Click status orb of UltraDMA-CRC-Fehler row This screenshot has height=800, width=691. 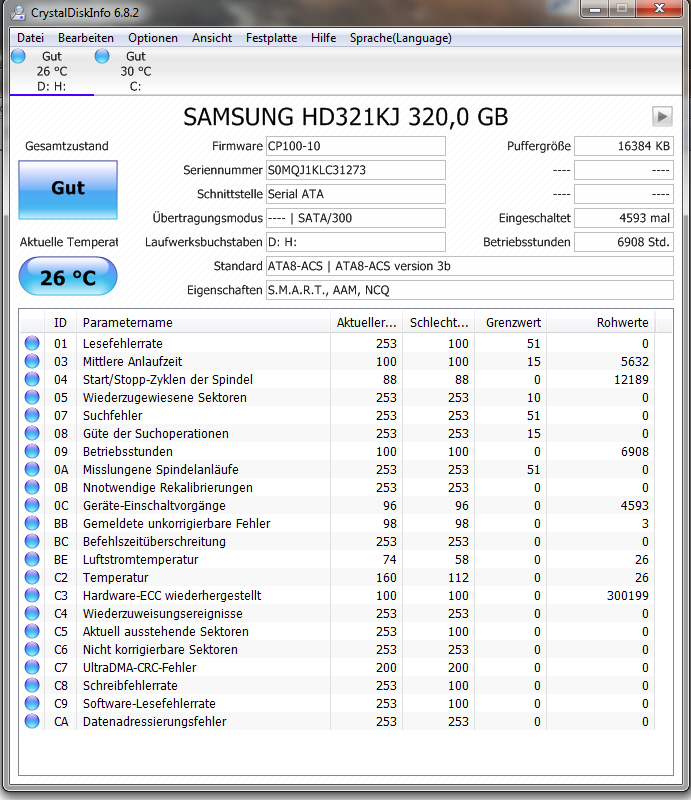click(32, 667)
